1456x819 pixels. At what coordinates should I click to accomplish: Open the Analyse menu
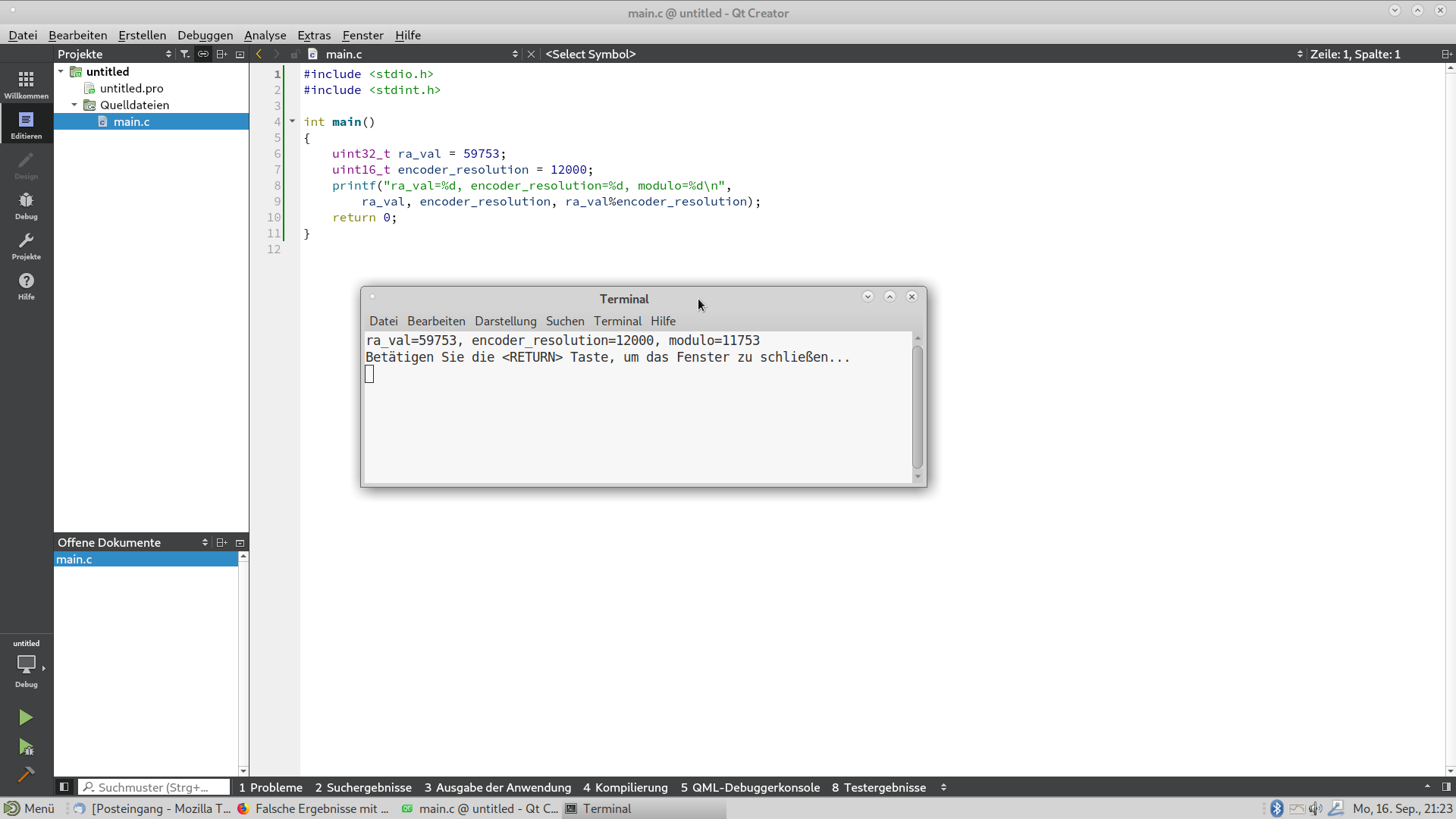coord(265,35)
